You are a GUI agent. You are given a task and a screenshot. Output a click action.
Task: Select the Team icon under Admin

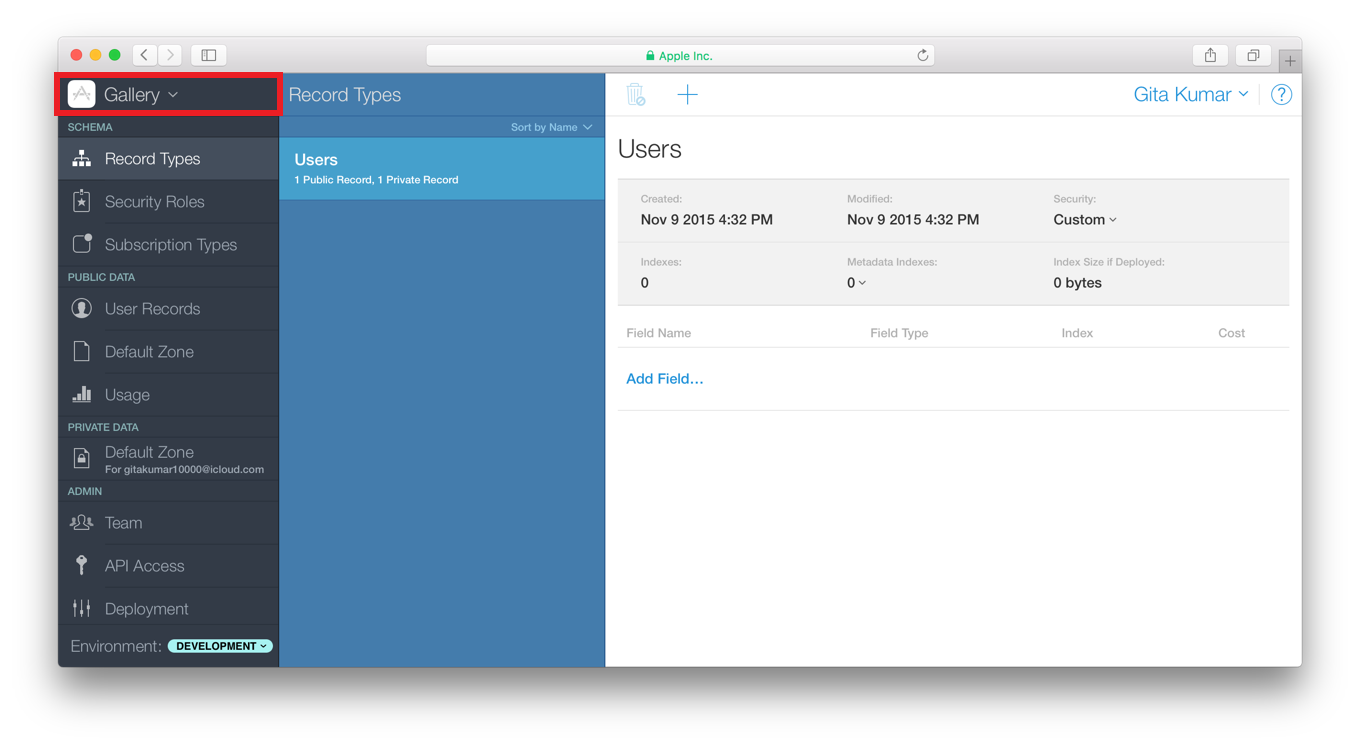81,522
